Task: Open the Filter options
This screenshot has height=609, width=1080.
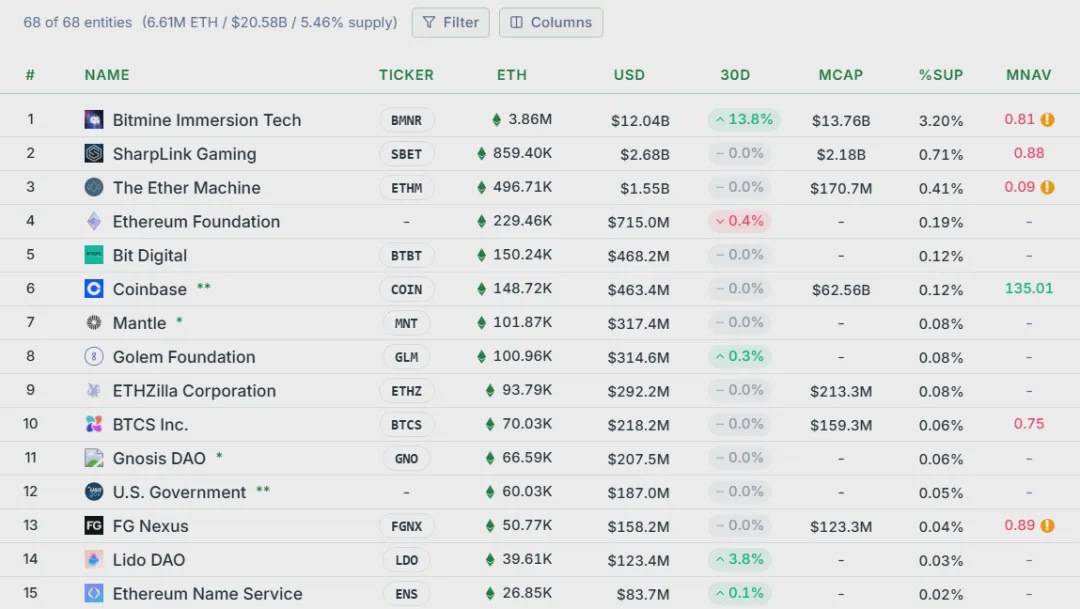Action: [x=450, y=22]
